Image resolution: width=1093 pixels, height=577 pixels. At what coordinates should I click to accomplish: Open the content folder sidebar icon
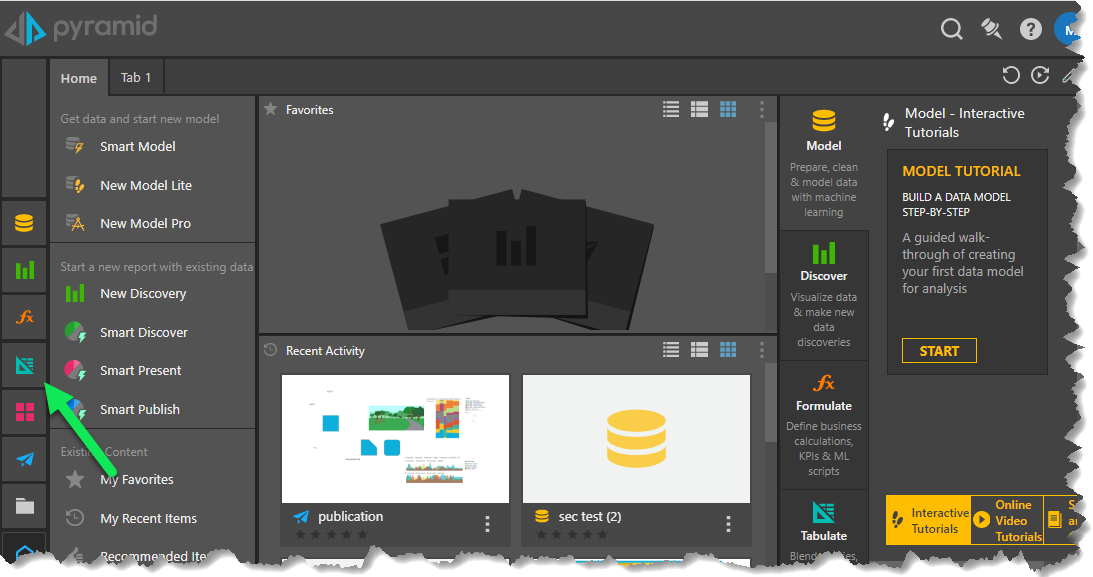(24, 506)
